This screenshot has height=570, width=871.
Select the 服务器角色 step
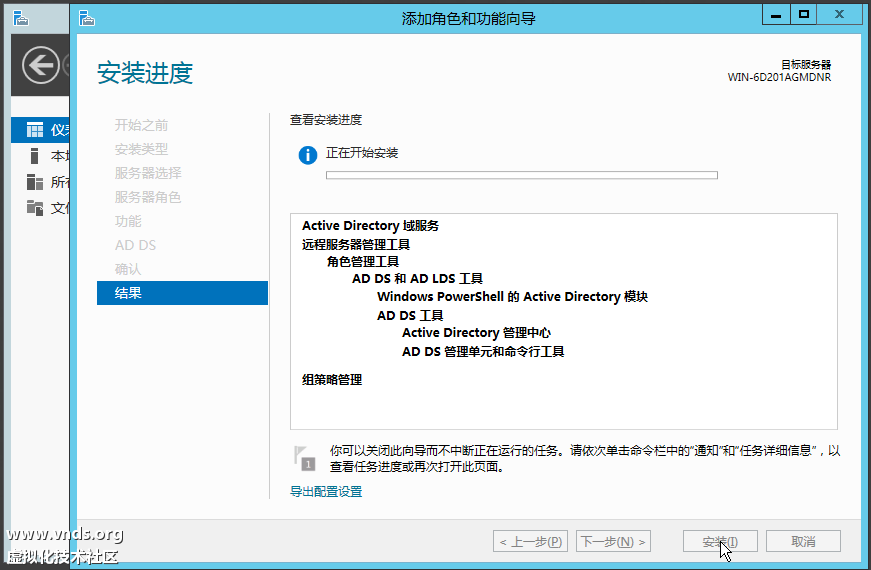[148, 197]
